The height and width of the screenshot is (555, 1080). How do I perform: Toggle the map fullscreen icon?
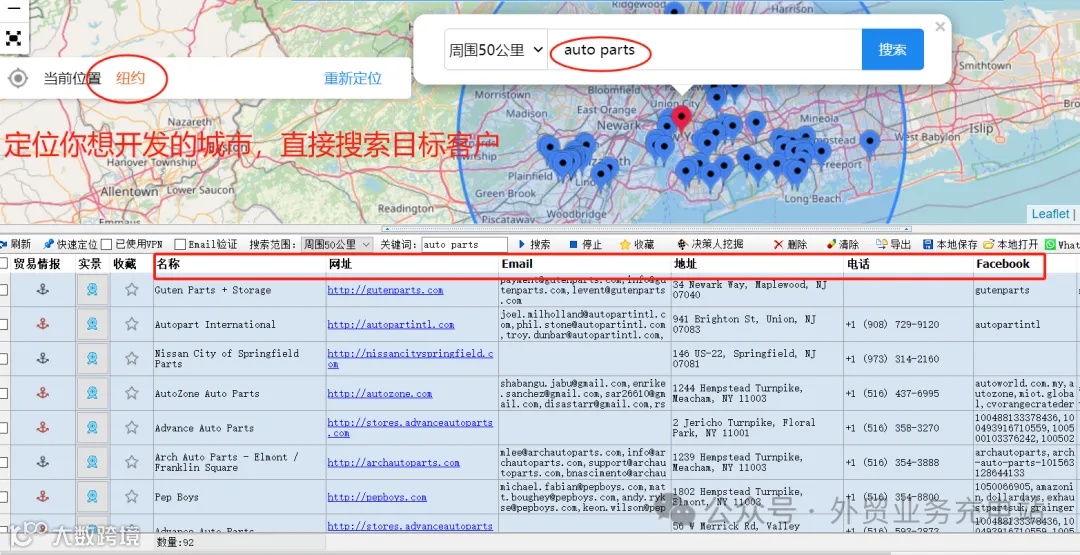click(13, 38)
